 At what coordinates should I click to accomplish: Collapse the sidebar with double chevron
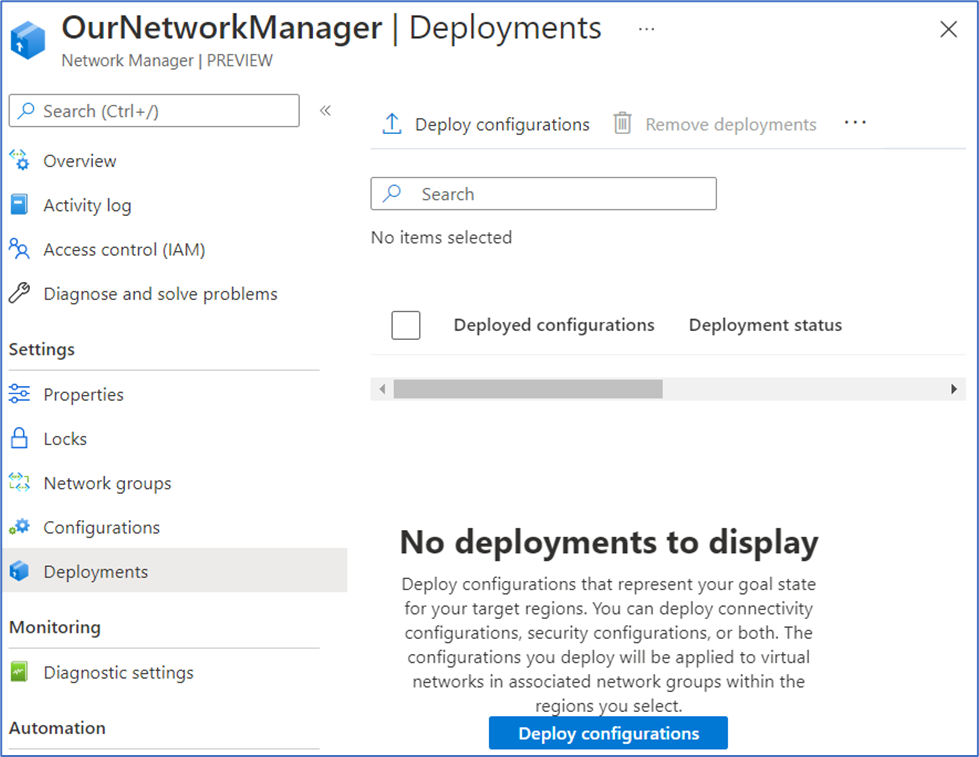pos(325,111)
